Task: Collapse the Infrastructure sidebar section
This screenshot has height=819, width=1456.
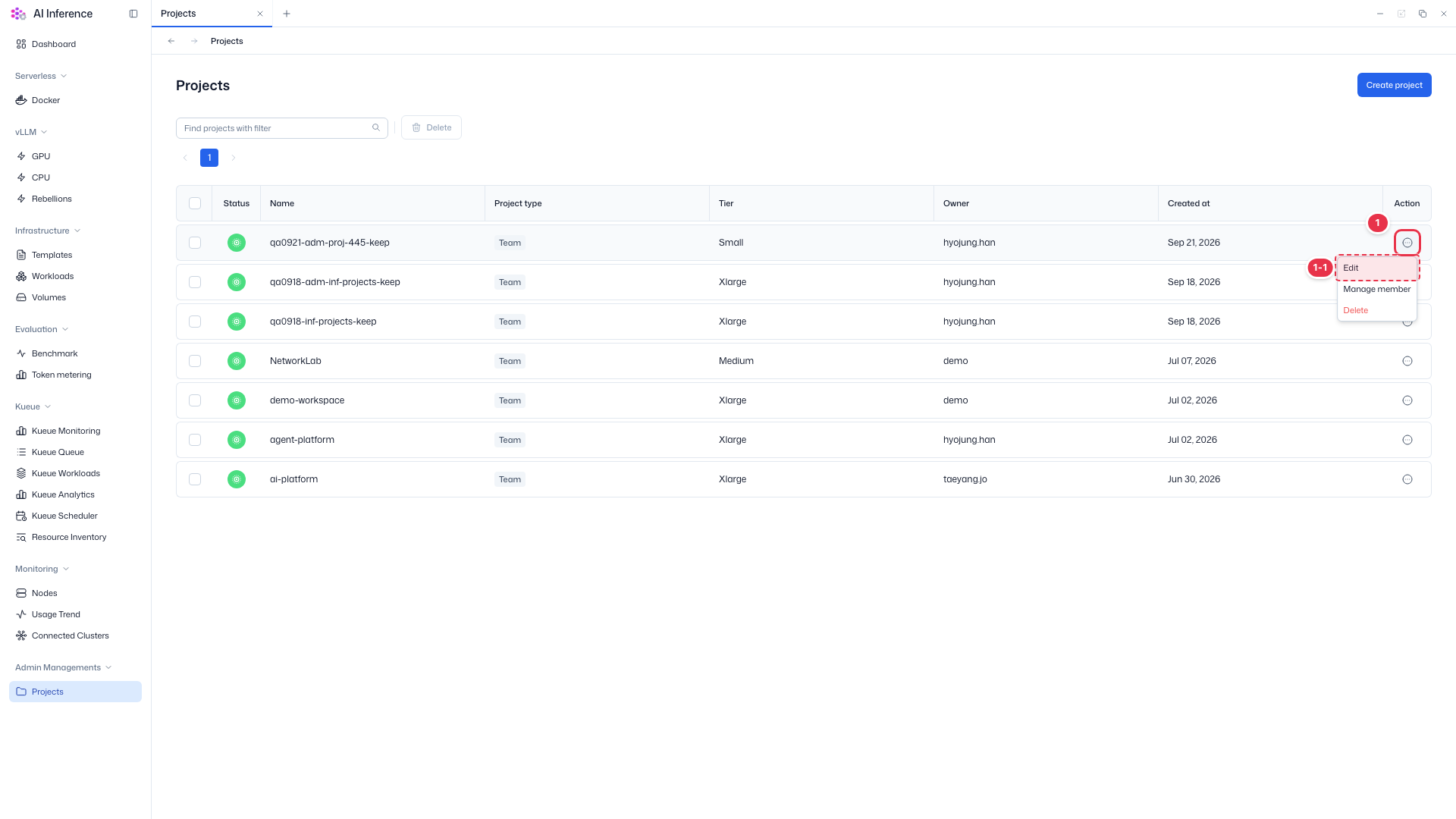Action: tap(48, 231)
